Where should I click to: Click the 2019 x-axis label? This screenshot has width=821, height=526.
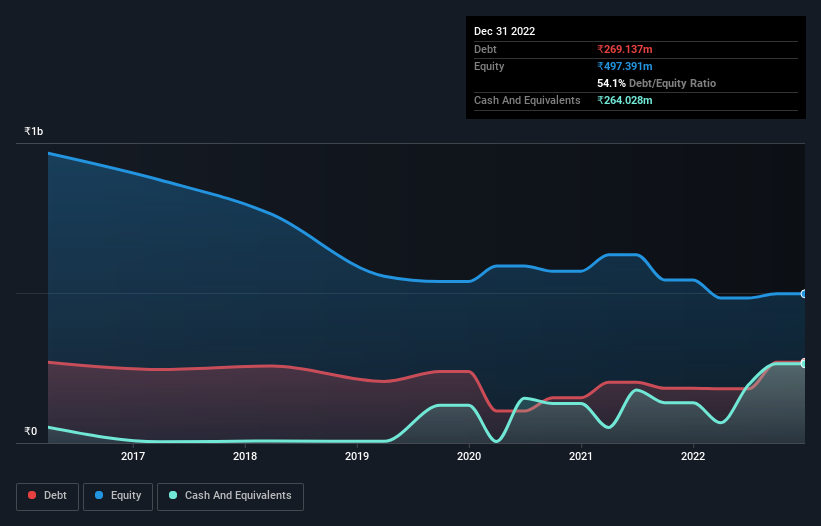coord(357,456)
